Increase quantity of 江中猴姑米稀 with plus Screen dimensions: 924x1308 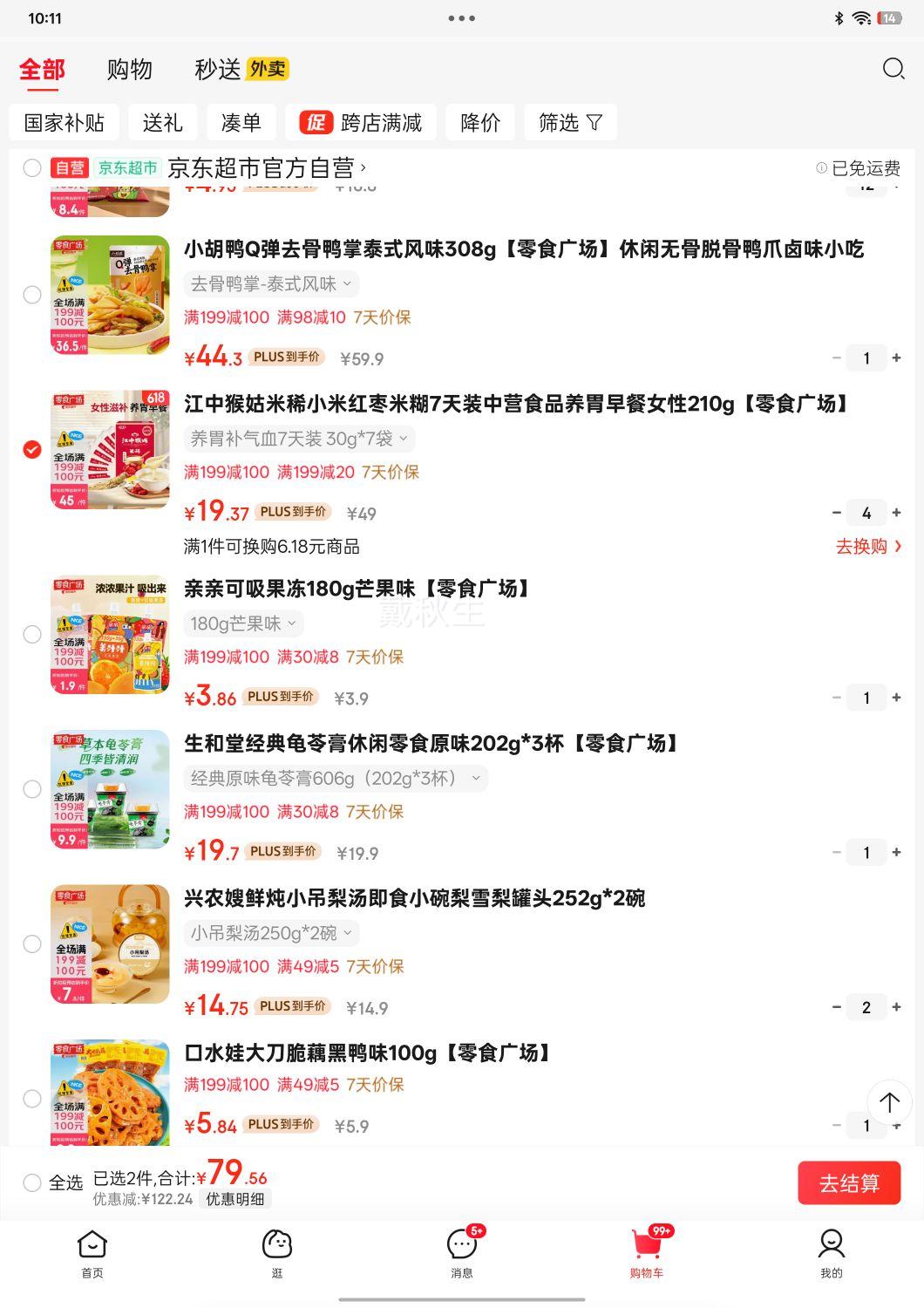[x=896, y=513]
